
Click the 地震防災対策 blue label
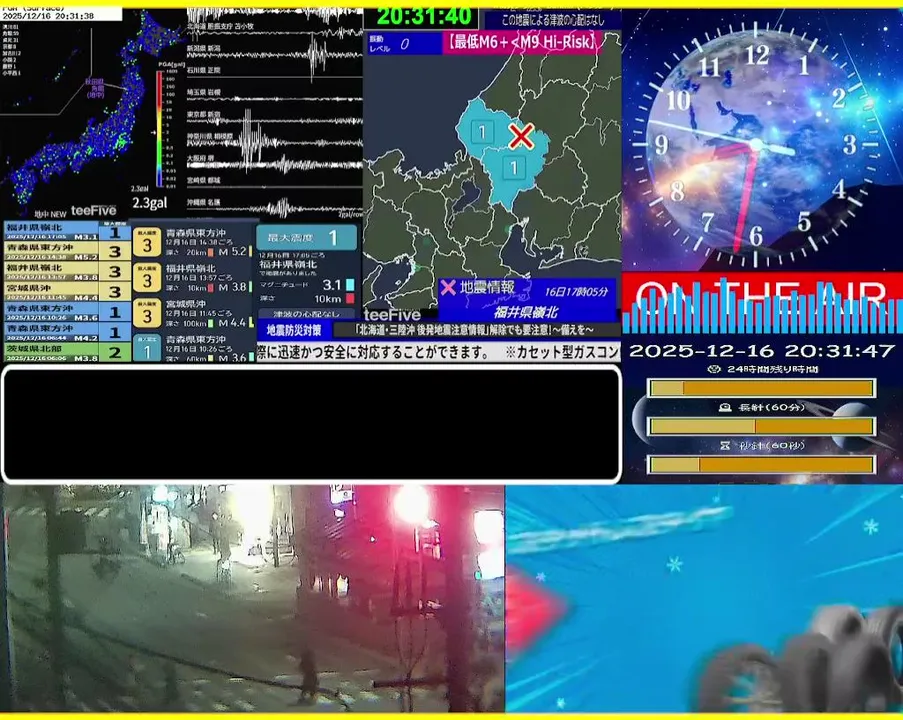pos(294,330)
